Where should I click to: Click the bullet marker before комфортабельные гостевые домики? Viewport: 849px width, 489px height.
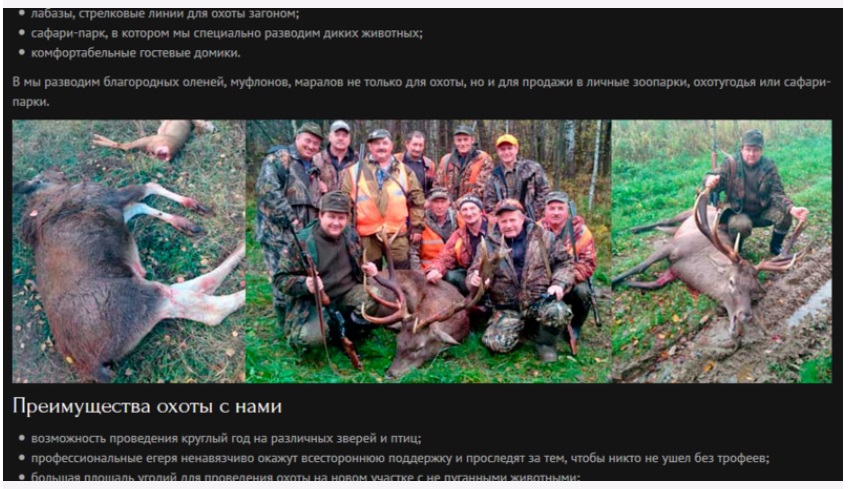(22, 53)
